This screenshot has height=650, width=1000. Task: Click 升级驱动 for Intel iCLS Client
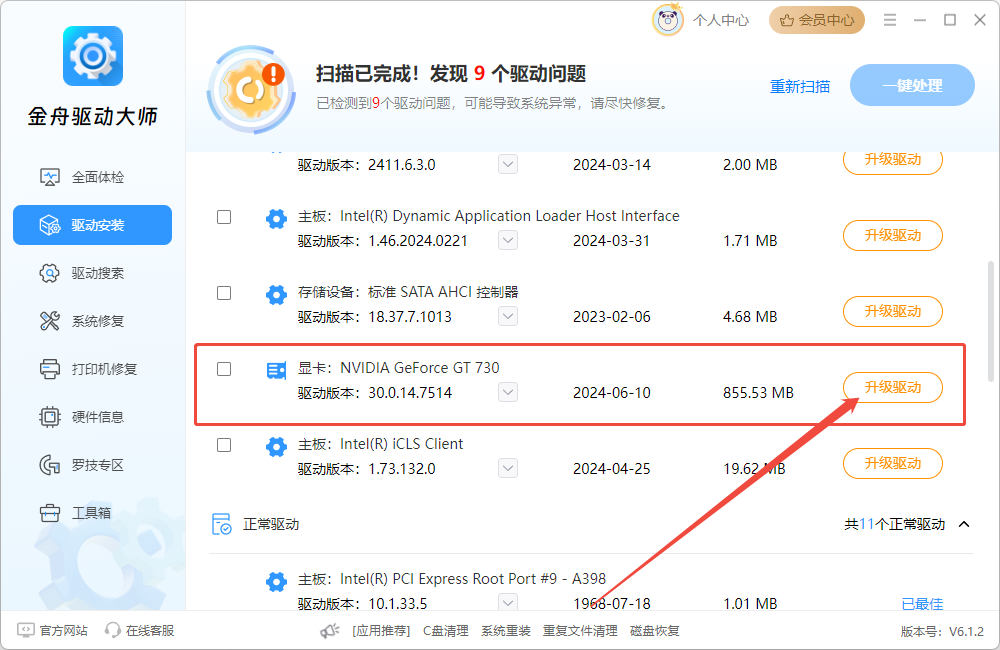pos(893,463)
